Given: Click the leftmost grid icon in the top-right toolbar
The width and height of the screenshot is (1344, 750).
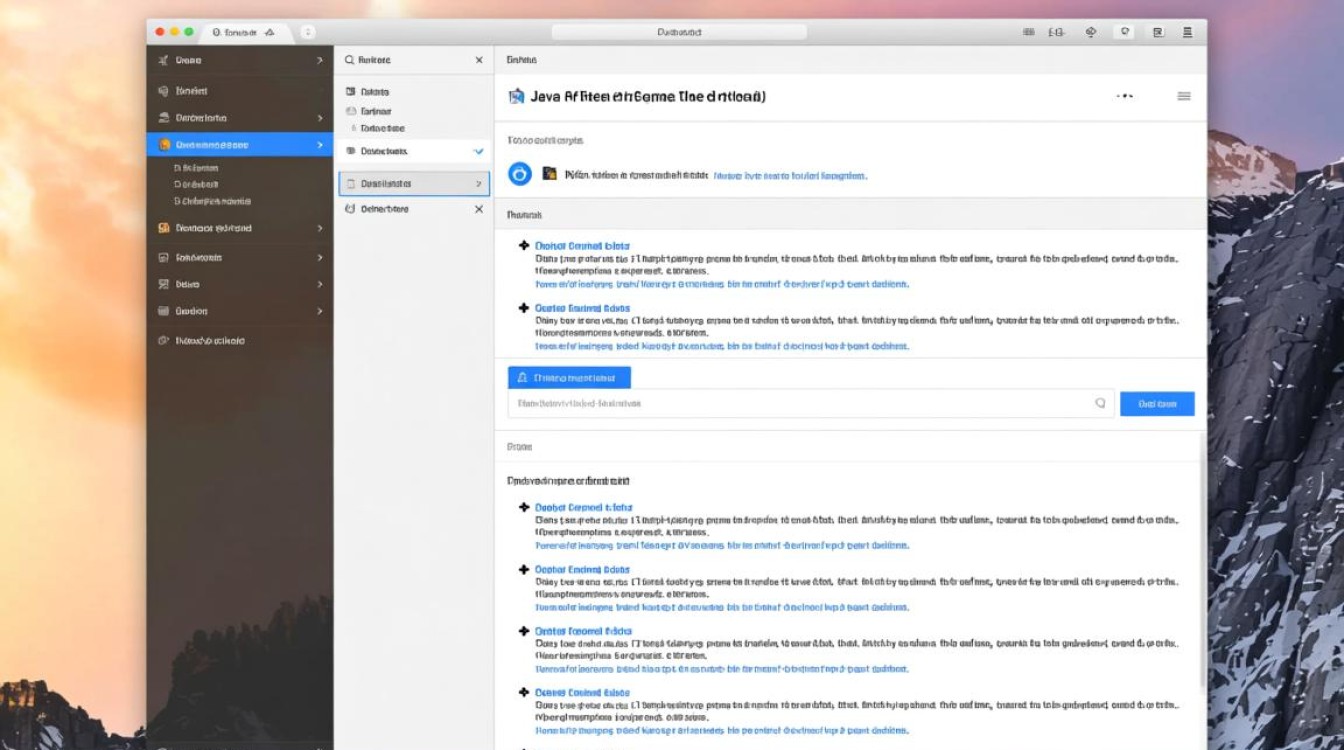Looking at the screenshot, I should tap(1028, 32).
